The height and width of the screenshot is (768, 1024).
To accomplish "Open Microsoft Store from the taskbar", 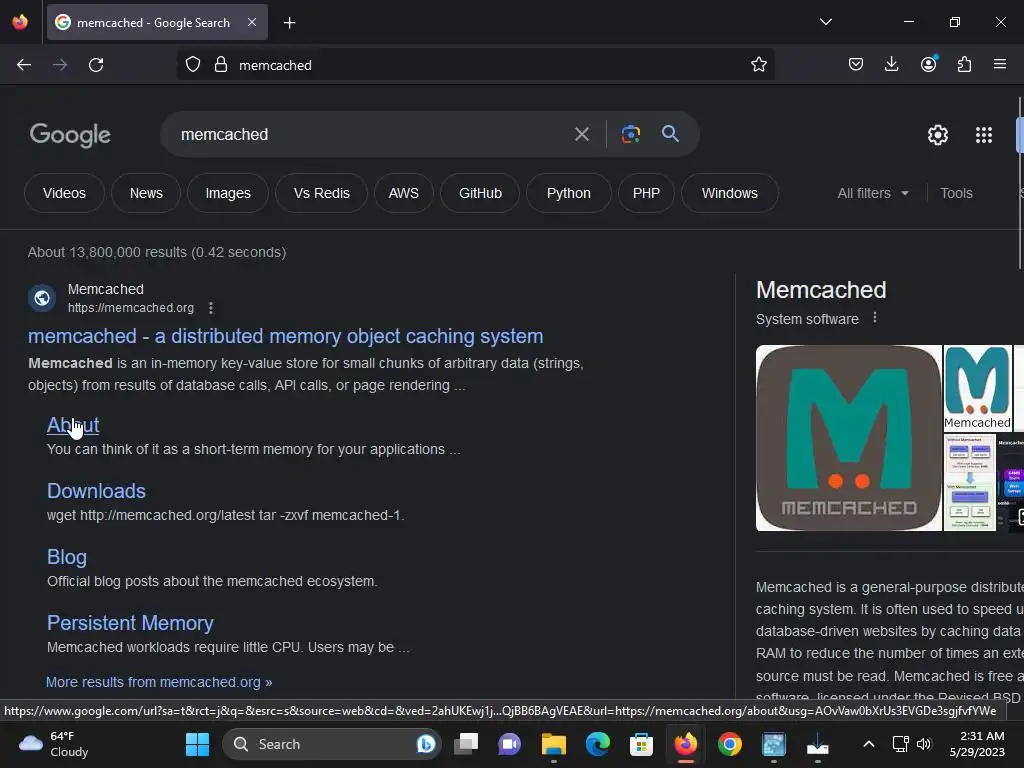I will pos(641,744).
